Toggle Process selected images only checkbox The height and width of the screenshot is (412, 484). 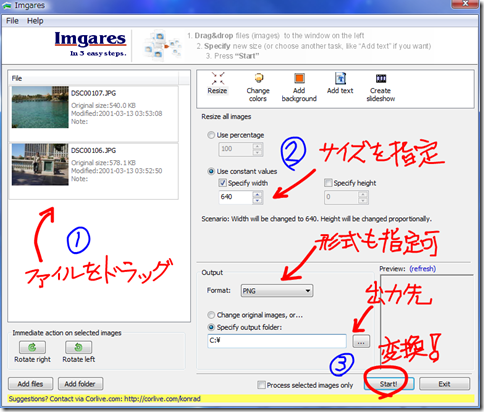pos(261,385)
